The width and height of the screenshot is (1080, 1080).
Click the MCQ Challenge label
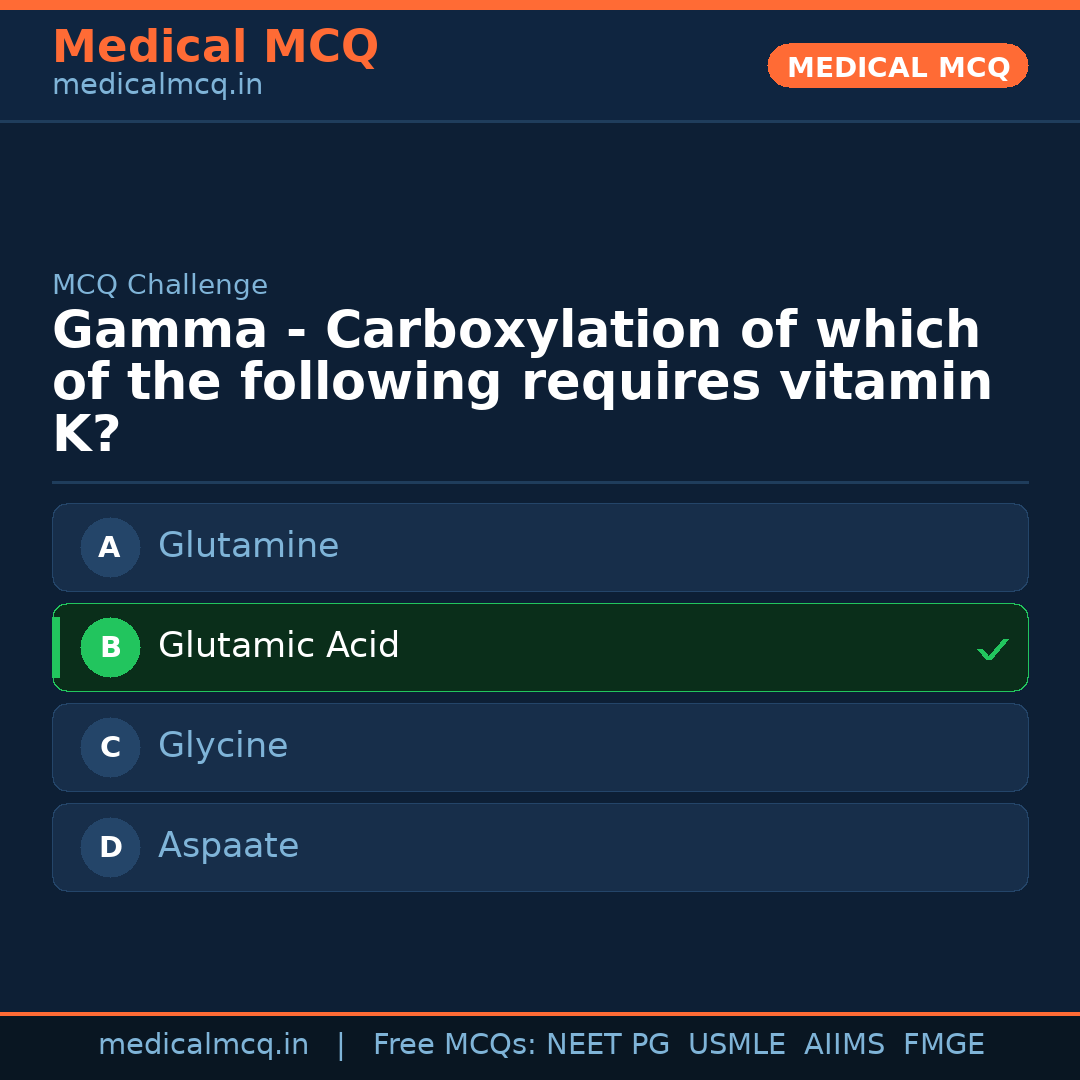(x=160, y=285)
